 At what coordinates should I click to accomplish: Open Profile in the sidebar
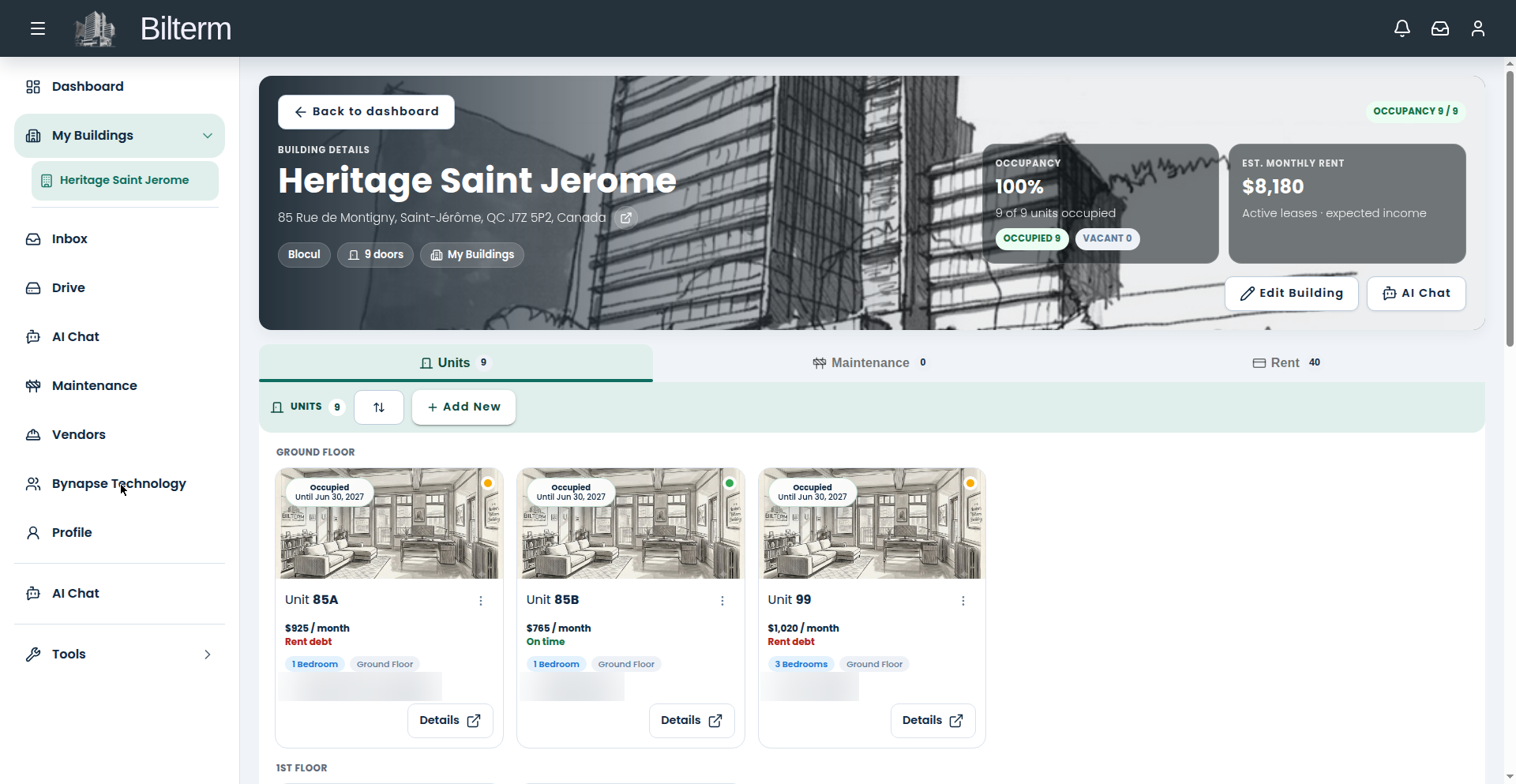coord(119,533)
